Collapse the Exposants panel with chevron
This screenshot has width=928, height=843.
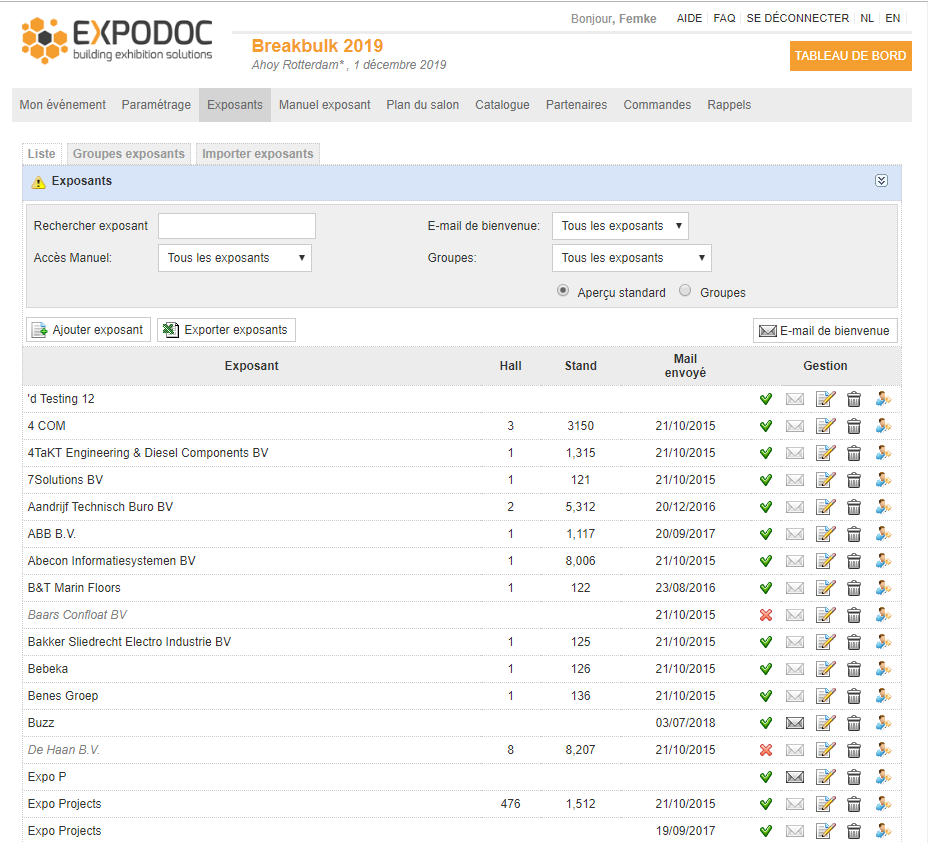(881, 181)
